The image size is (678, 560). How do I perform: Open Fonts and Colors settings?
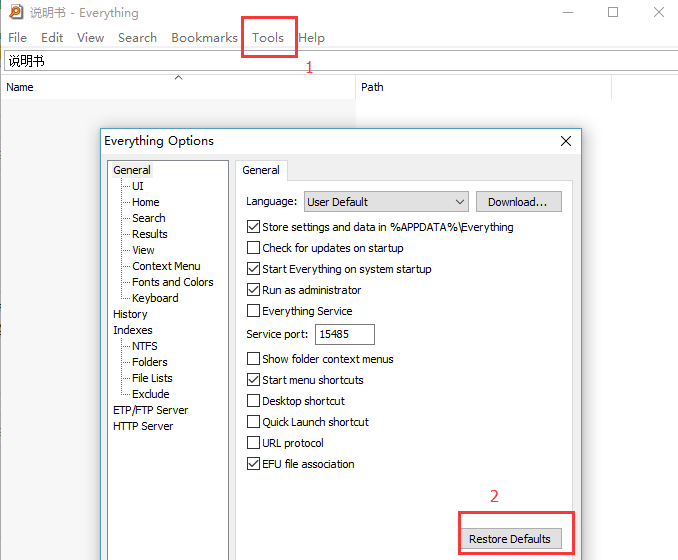tap(172, 282)
